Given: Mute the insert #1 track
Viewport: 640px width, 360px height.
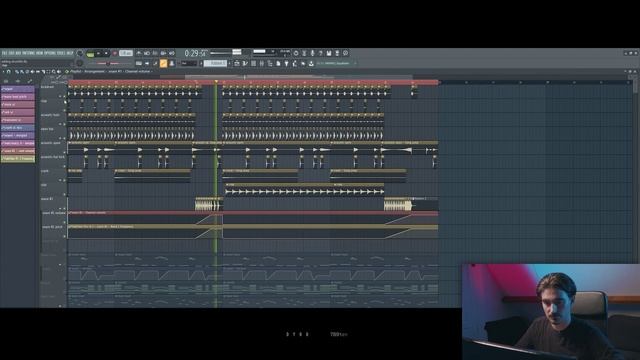Looking at the screenshot, I should (64, 208).
